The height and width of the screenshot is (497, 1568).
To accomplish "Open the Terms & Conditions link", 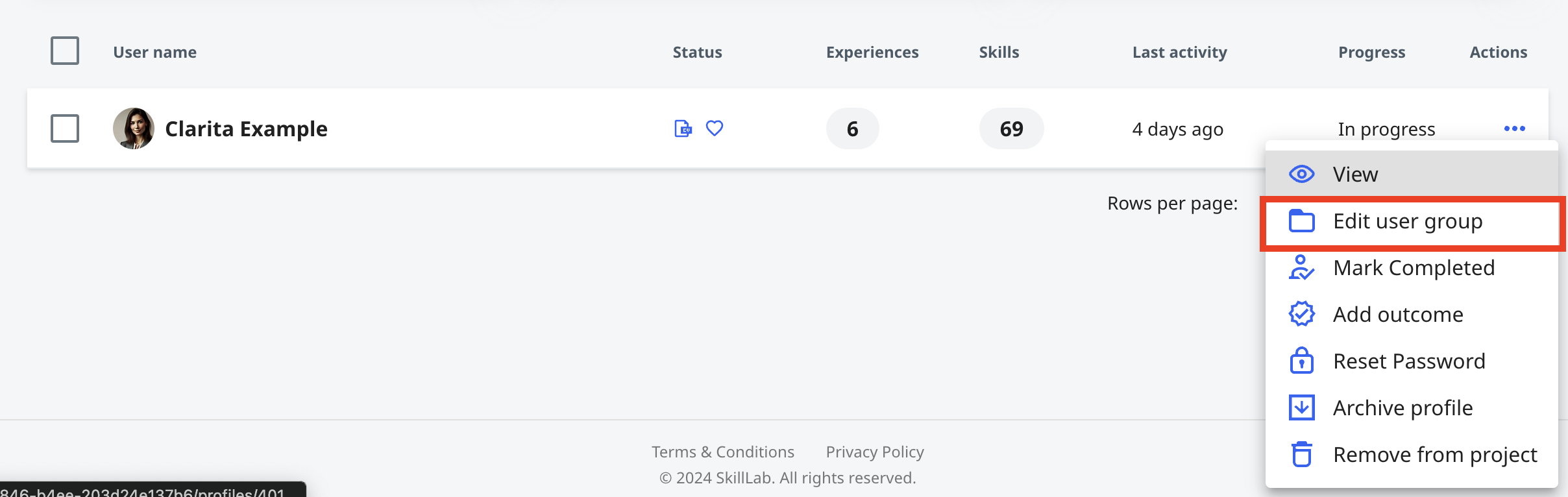I will pyautogui.click(x=723, y=452).
